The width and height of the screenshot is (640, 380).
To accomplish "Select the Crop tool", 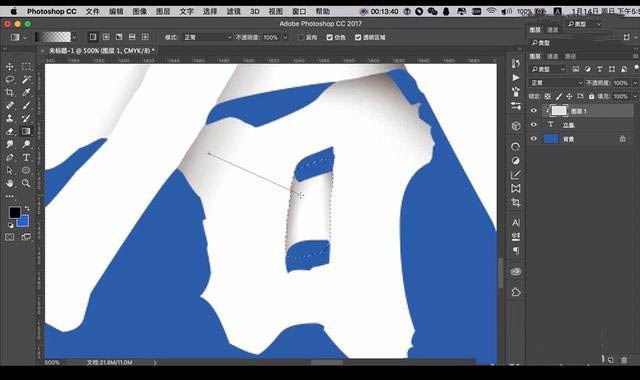I will click(x=10, y=93).
